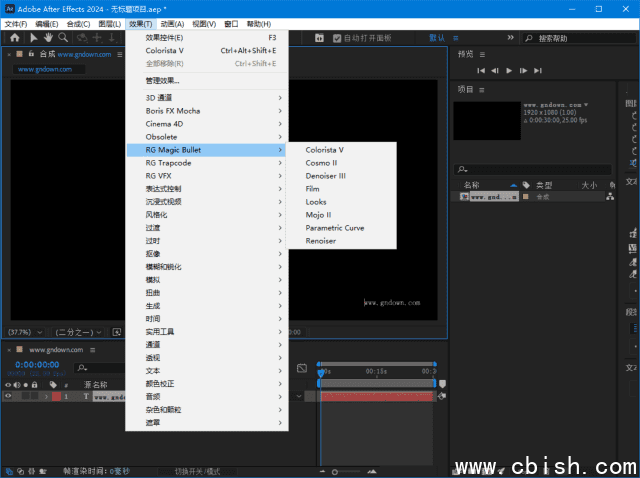Viewport: 640px width, 478px height.
Task: Open the resolution dropdown in viewer
Action: point(77,332)
